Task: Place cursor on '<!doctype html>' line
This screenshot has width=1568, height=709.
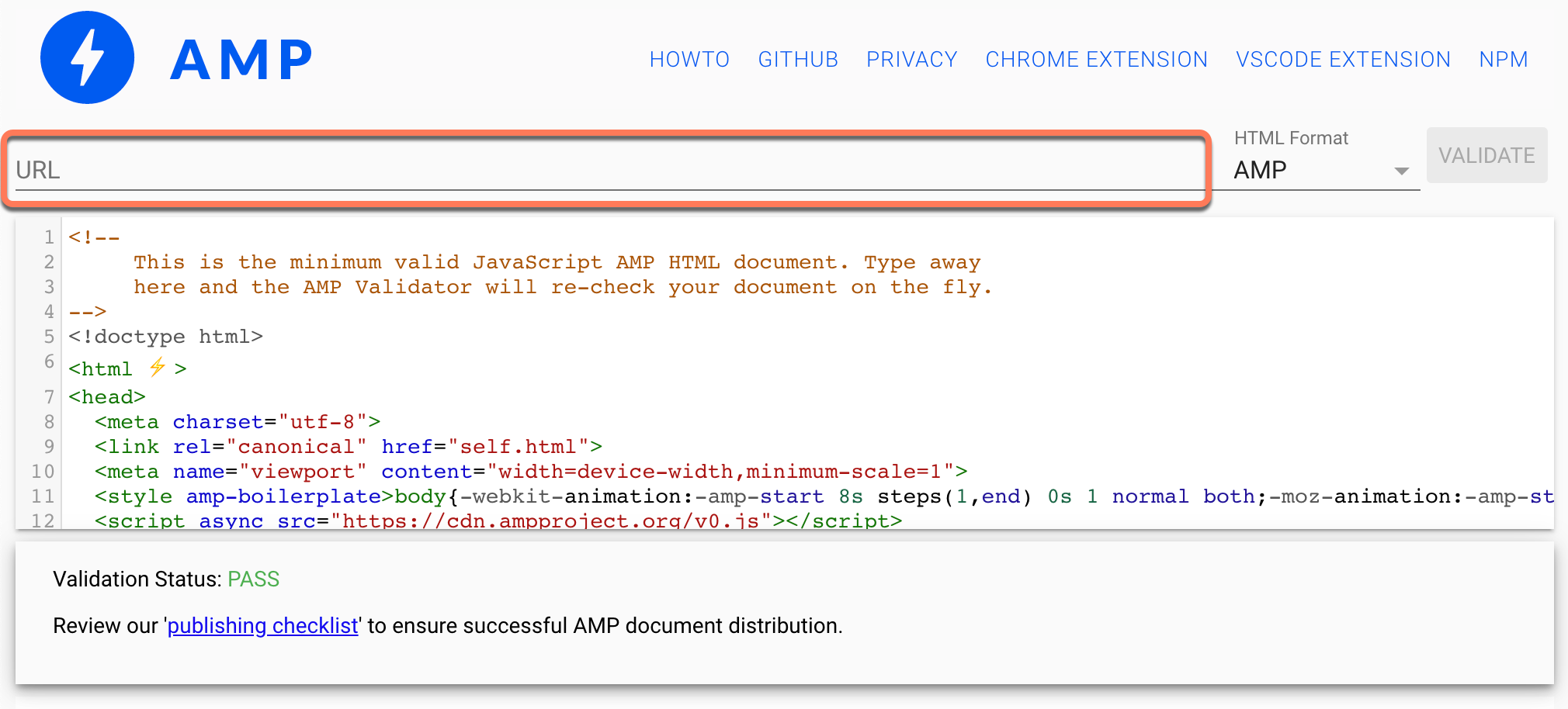Action: coord(166,337)
